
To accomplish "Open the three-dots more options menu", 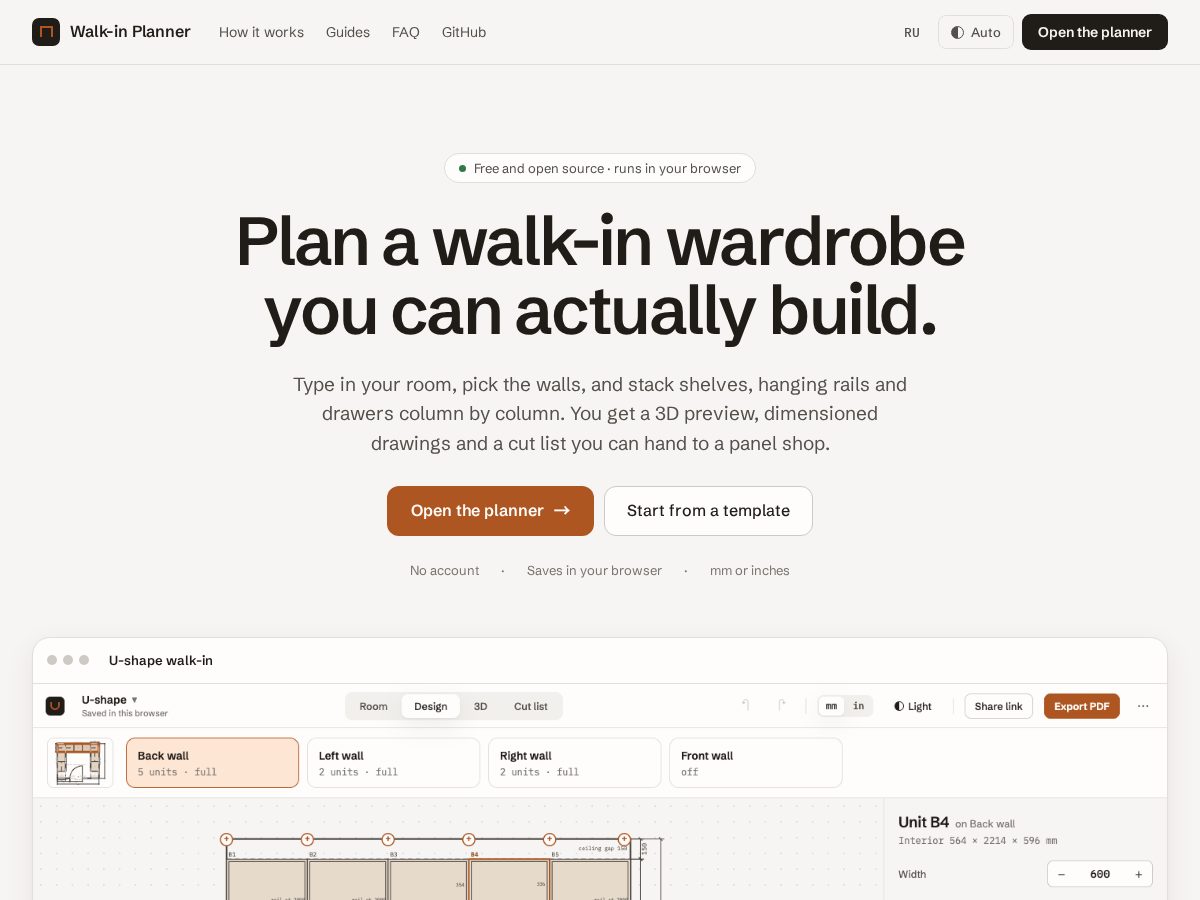I will click(x=1143, y=706).
